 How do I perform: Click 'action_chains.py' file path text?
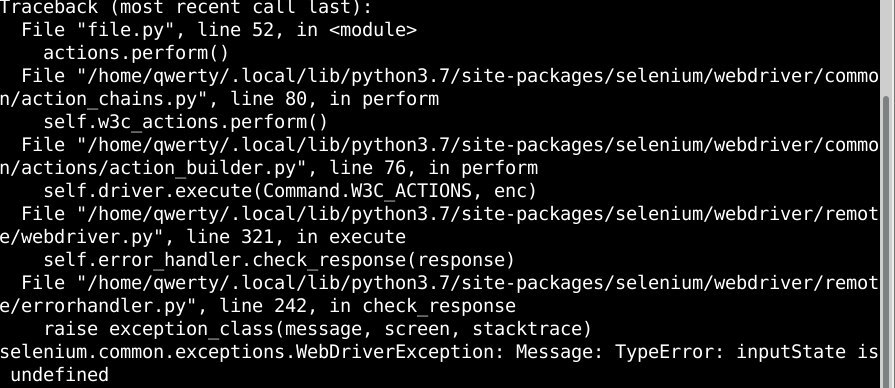pyautogui.click(x=109, y=99)
